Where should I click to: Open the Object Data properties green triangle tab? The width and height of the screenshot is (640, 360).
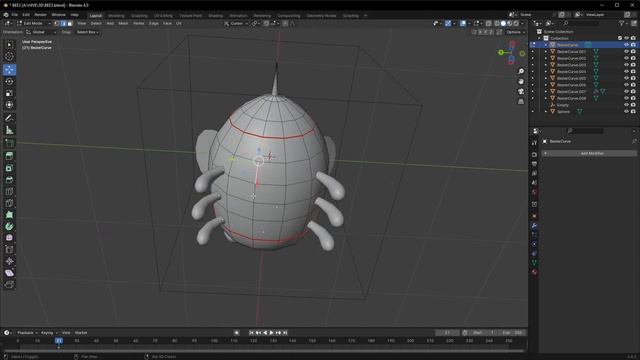click(534, 262)
